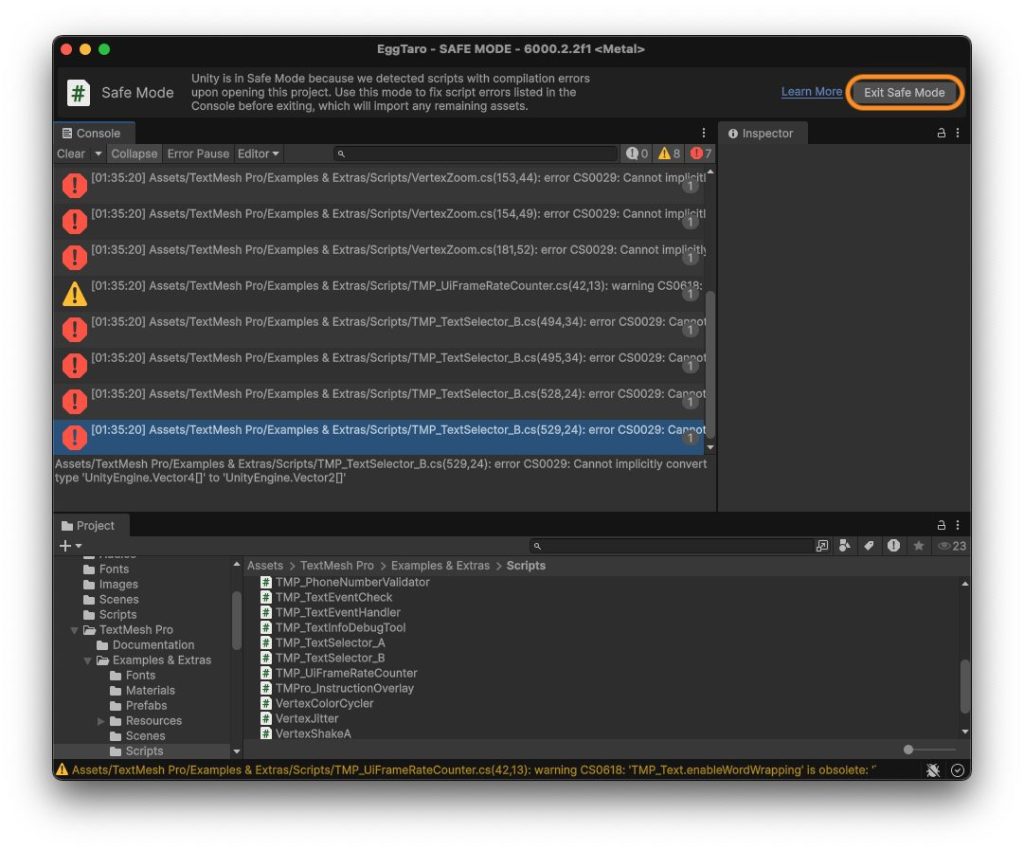Open the Learn More link

pyautogui.click(x=811, y=91)
